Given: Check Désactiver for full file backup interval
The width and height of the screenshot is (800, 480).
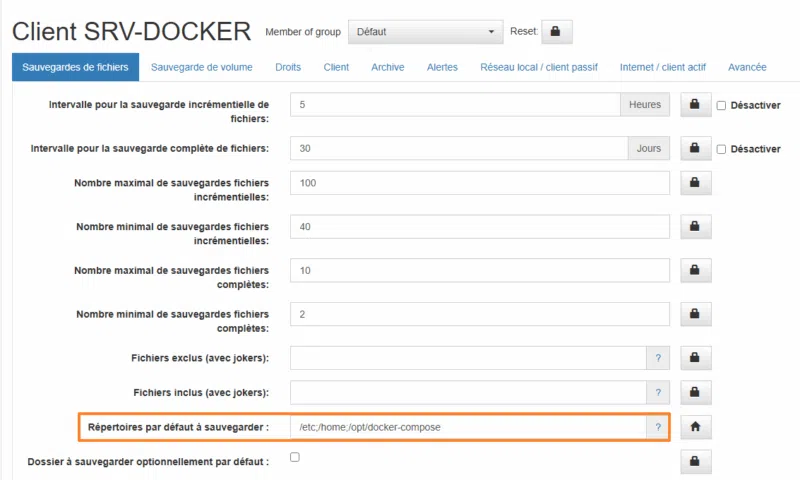Looking at the screenshot, I should [x=721, y=149].
